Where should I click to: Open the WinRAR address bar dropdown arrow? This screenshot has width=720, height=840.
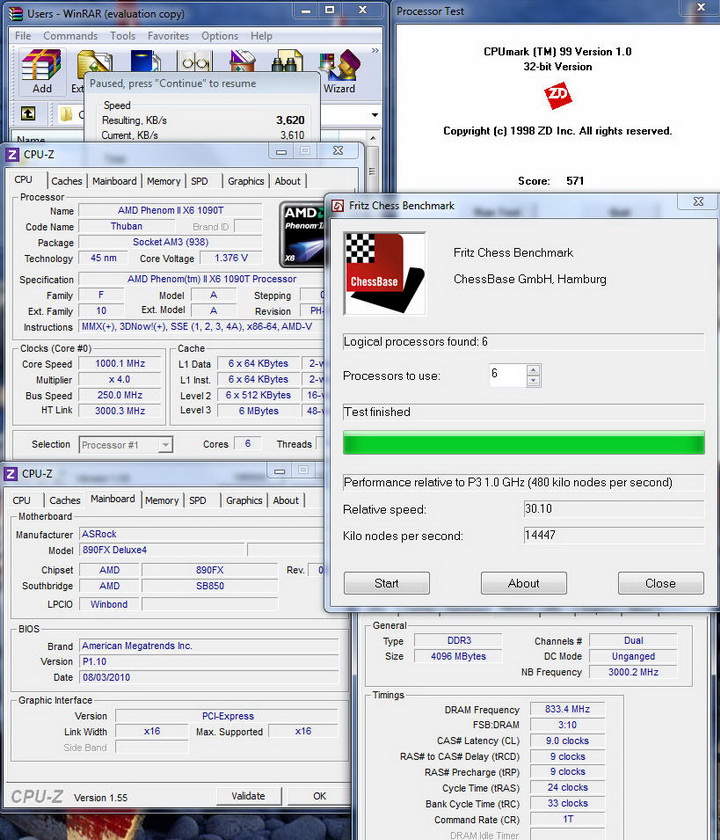tap(374, 115)
